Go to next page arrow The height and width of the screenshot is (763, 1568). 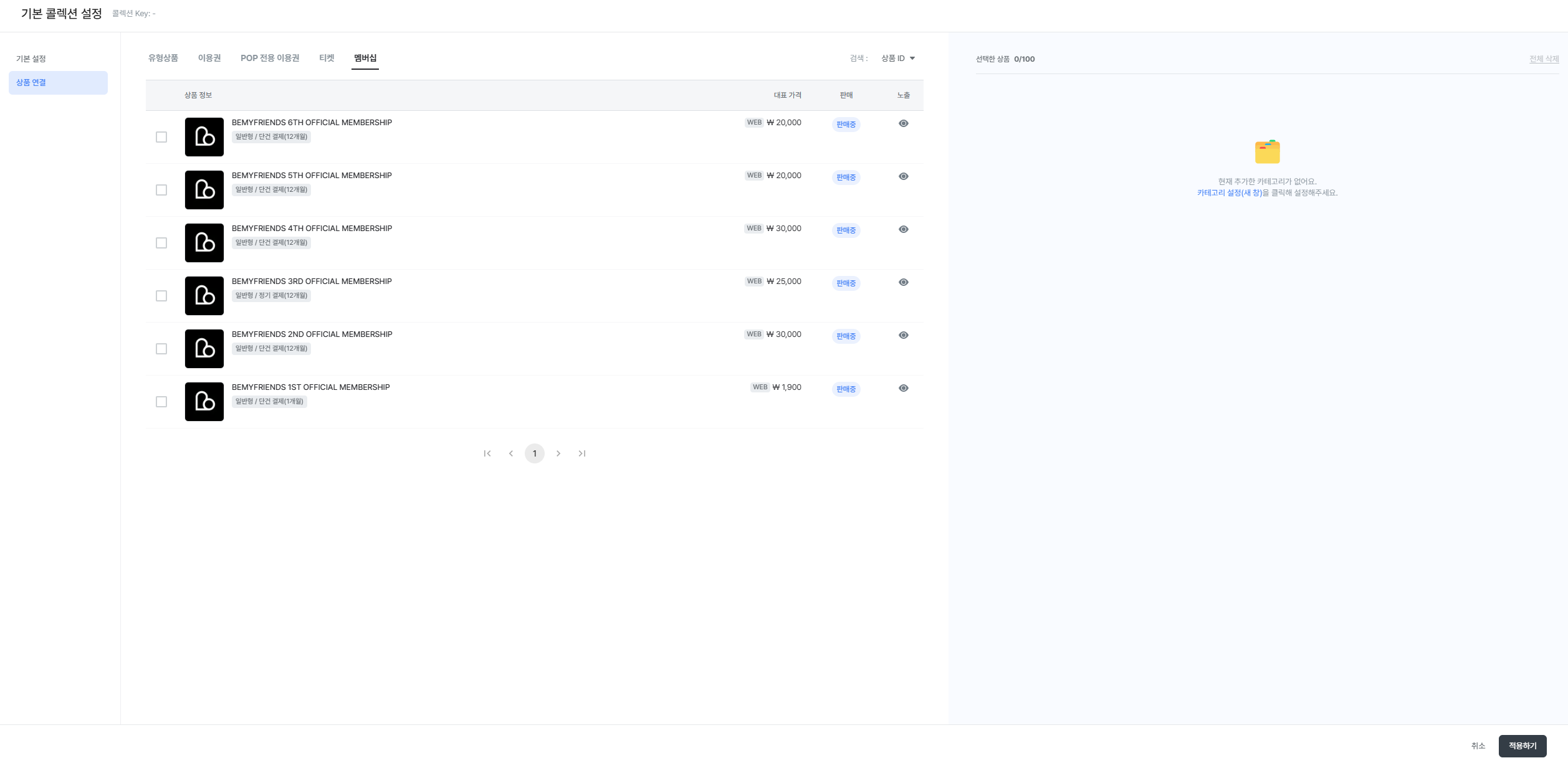[x=558, y=453]
